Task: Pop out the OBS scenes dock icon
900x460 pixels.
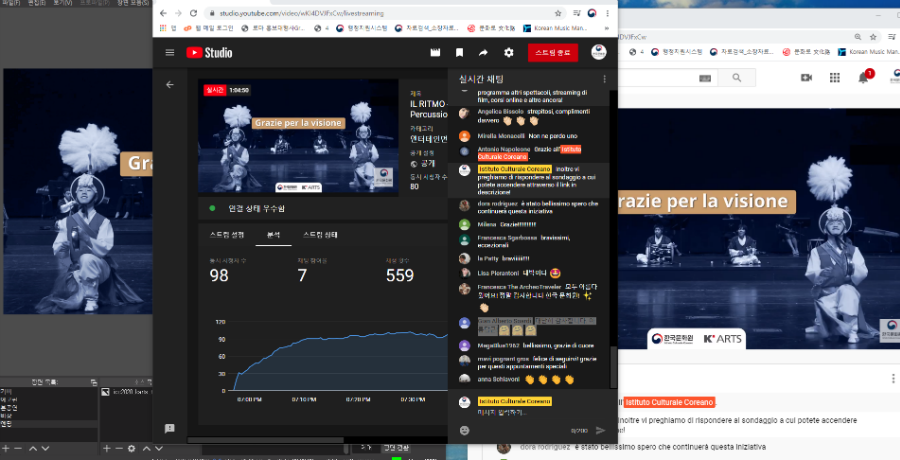Action: click(94, 382)
